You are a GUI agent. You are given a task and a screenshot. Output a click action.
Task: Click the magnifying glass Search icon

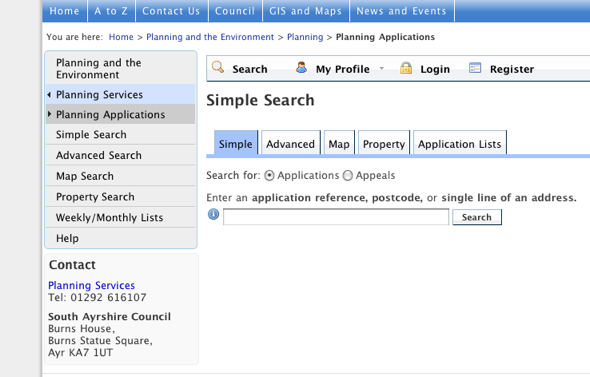pyautogui.click(x=217, y=67)
